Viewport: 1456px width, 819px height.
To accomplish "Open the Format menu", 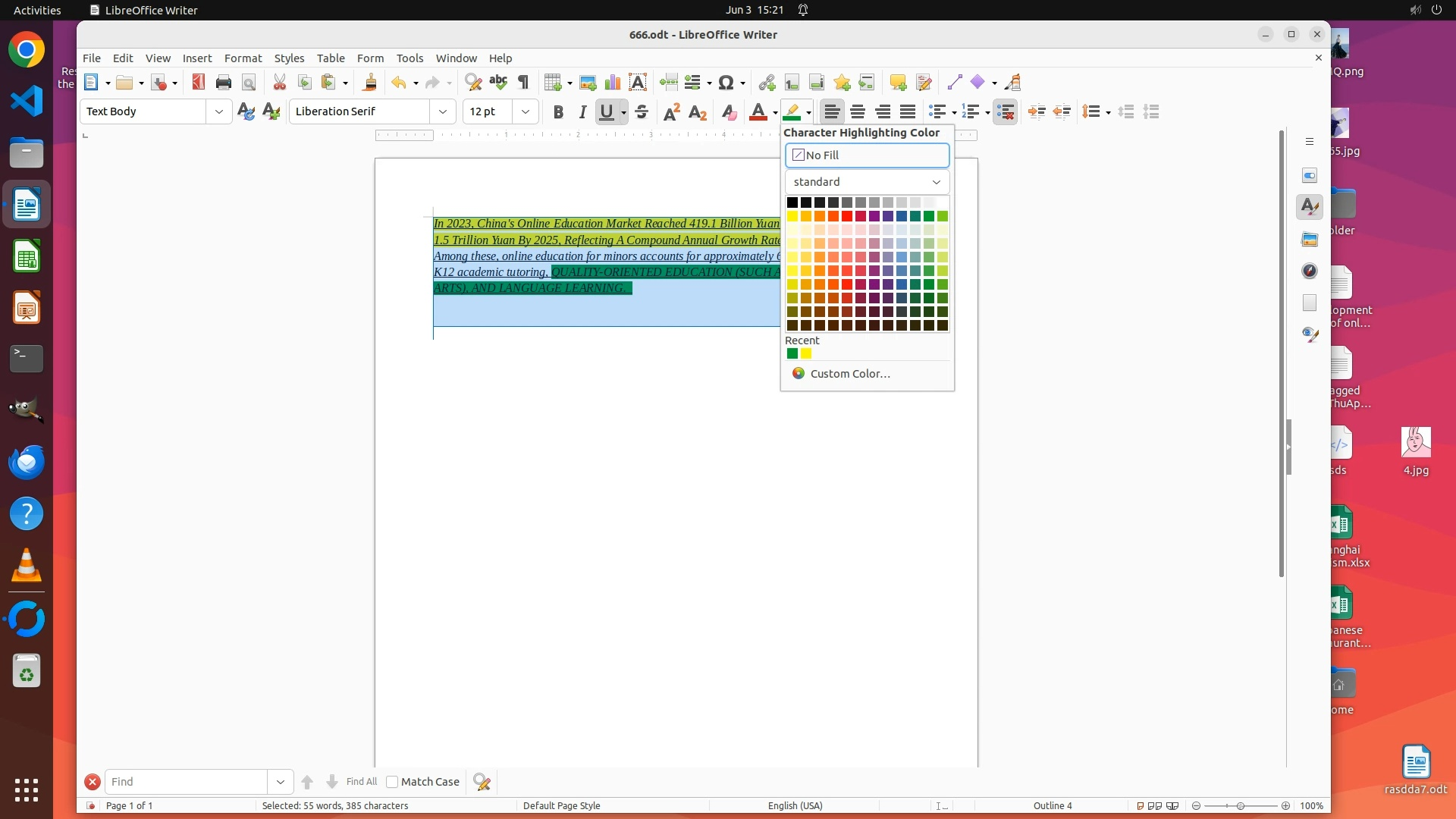I will [x=243, y=58].
